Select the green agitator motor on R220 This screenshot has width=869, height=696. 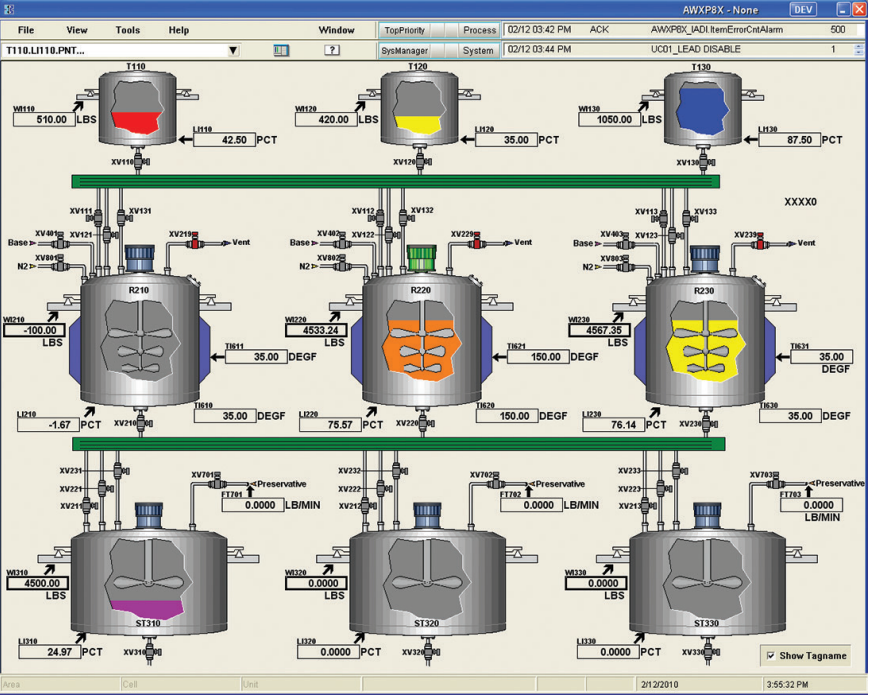point(421,259)
